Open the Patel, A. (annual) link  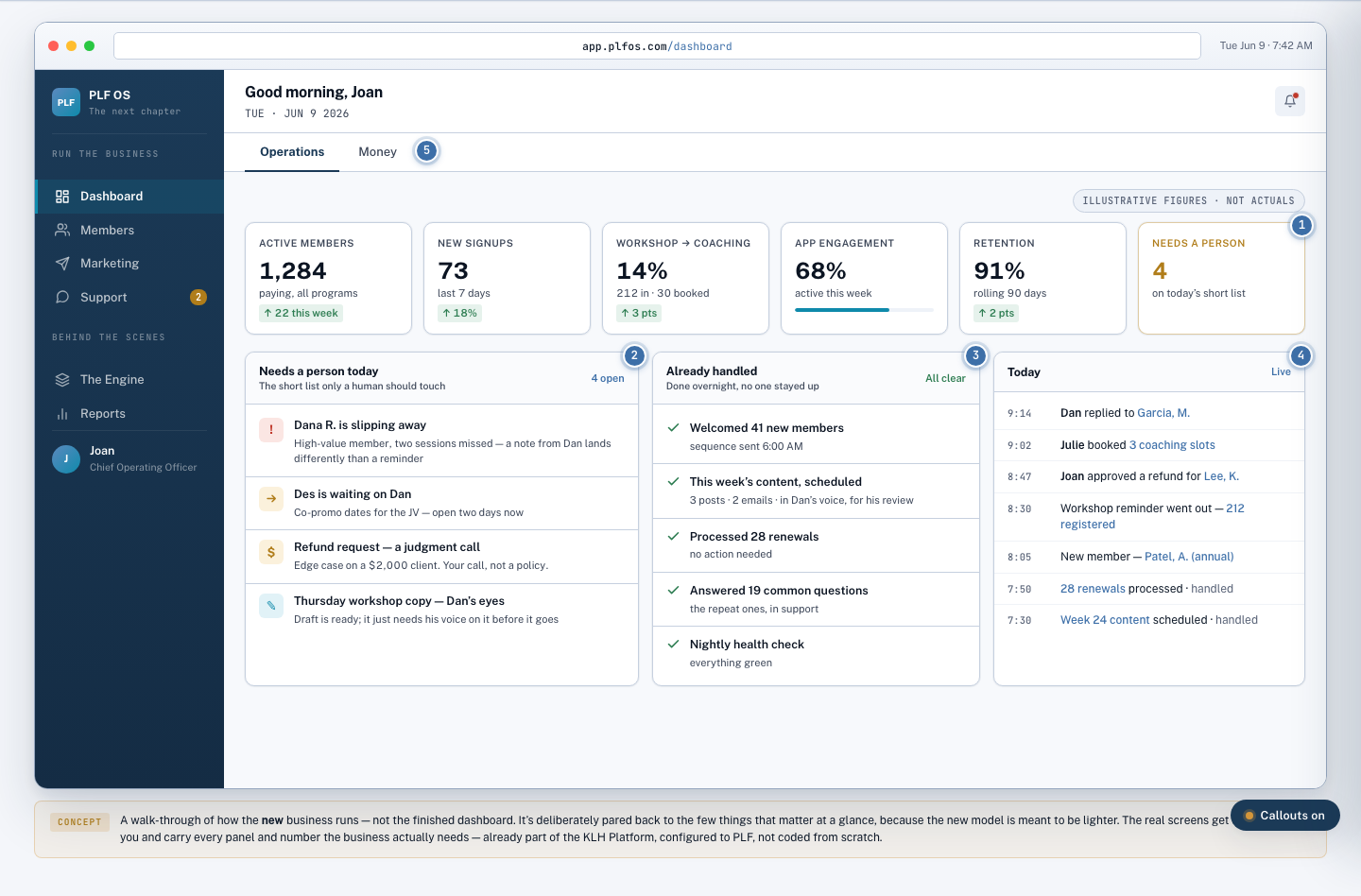(x=1189, y=557)
